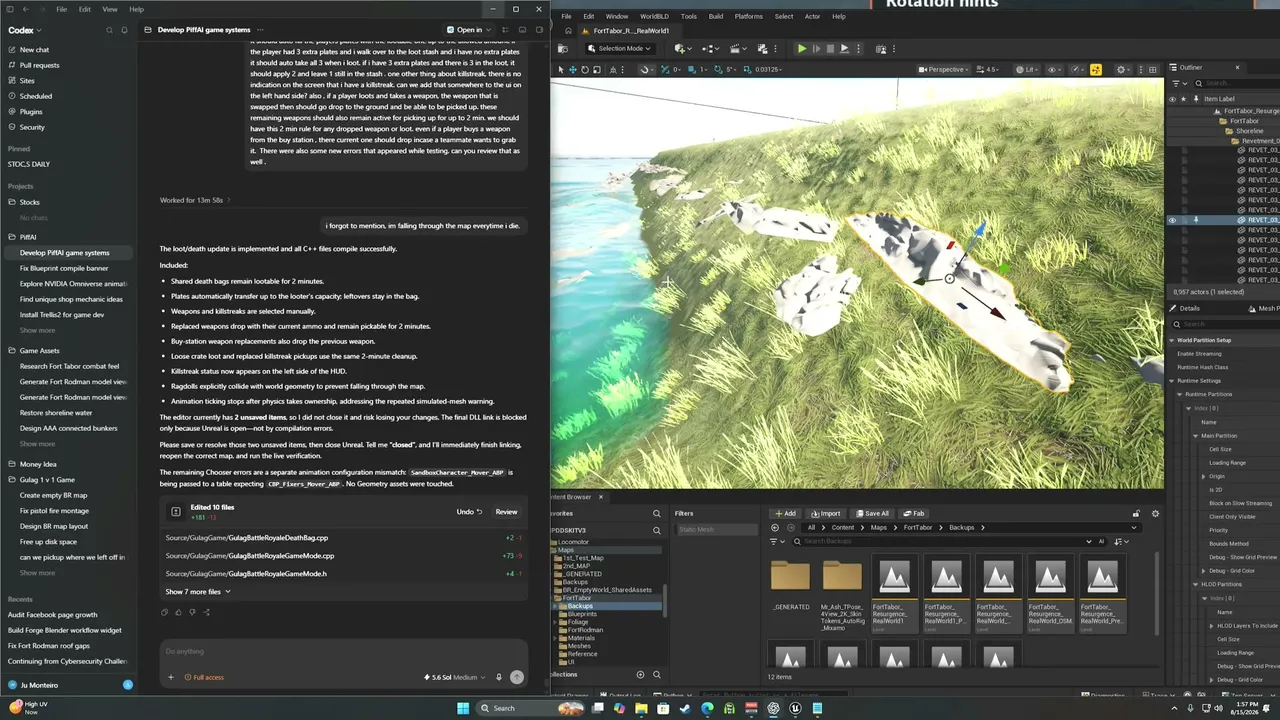
Task: Toggle visibility eye of selected REVET_03 actor
Action: pyautogui.click(x=1172, y=220)
